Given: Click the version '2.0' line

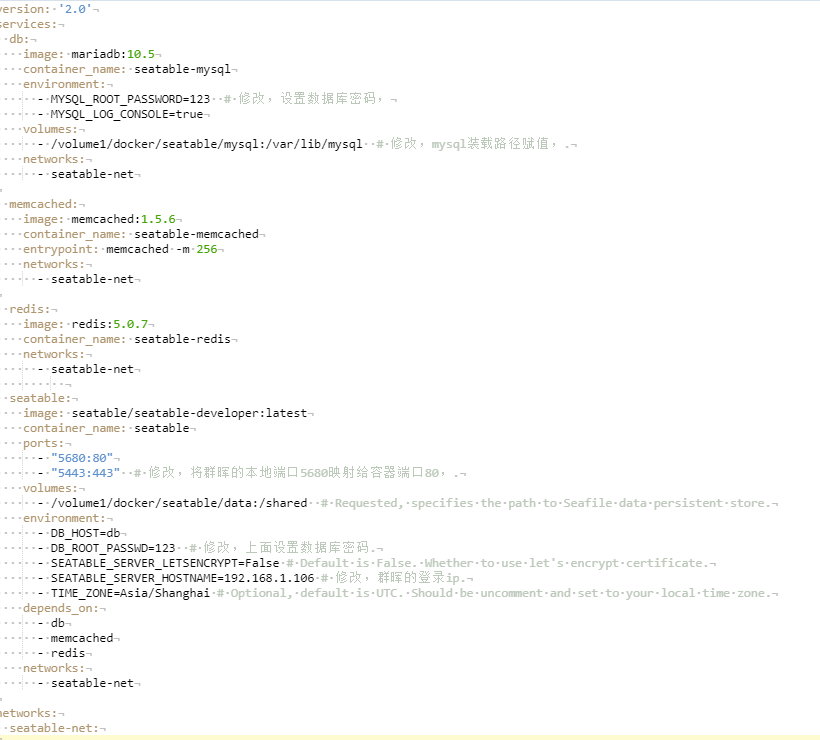Looking at the screenshot, I should pyautogui.click(x=50, y=9).
